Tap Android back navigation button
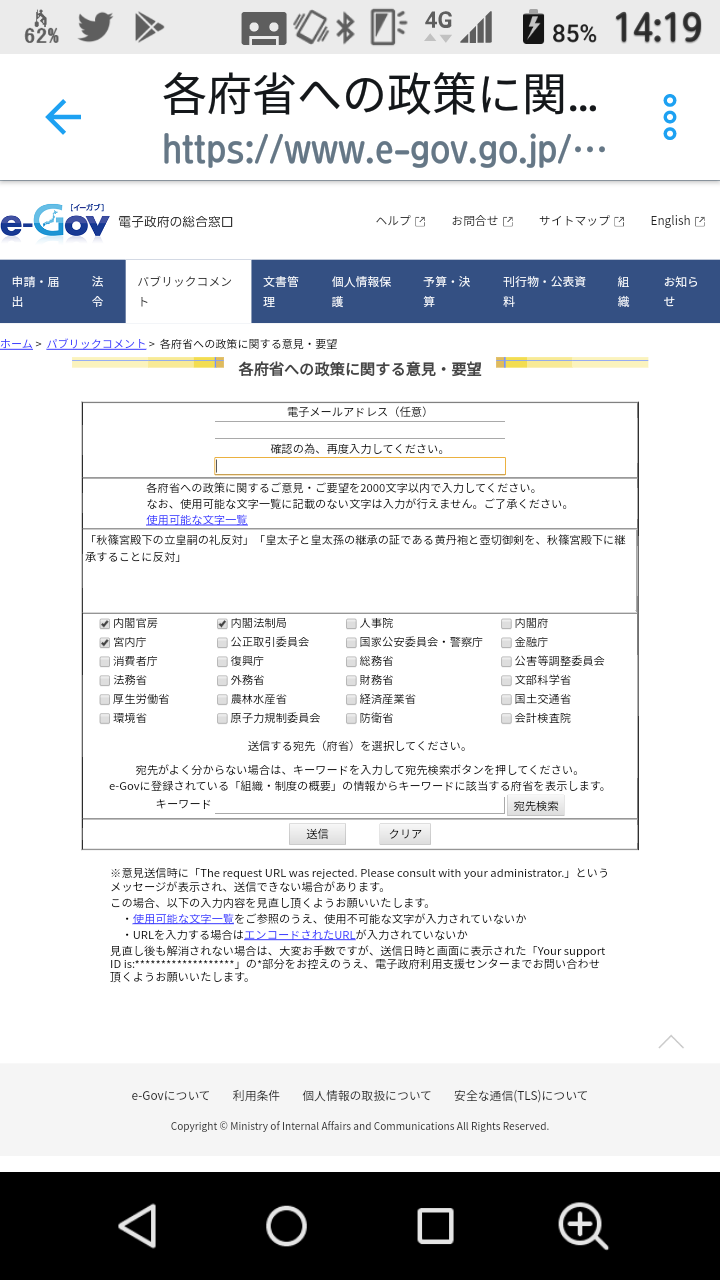 pos(138,1225)
